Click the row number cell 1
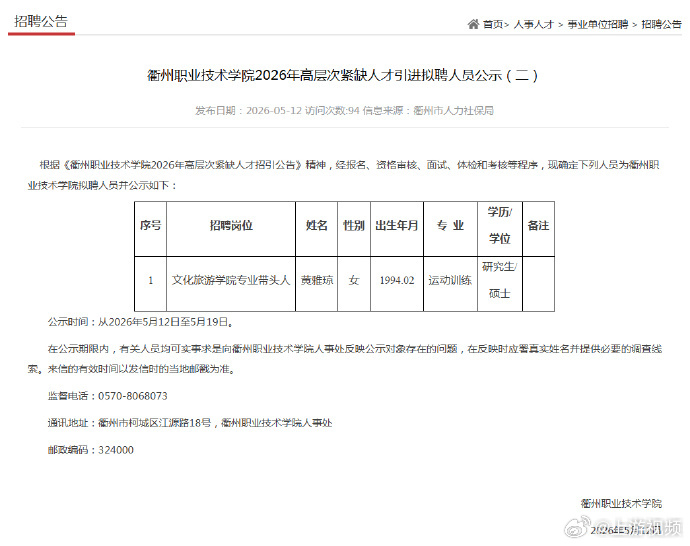 150,284
